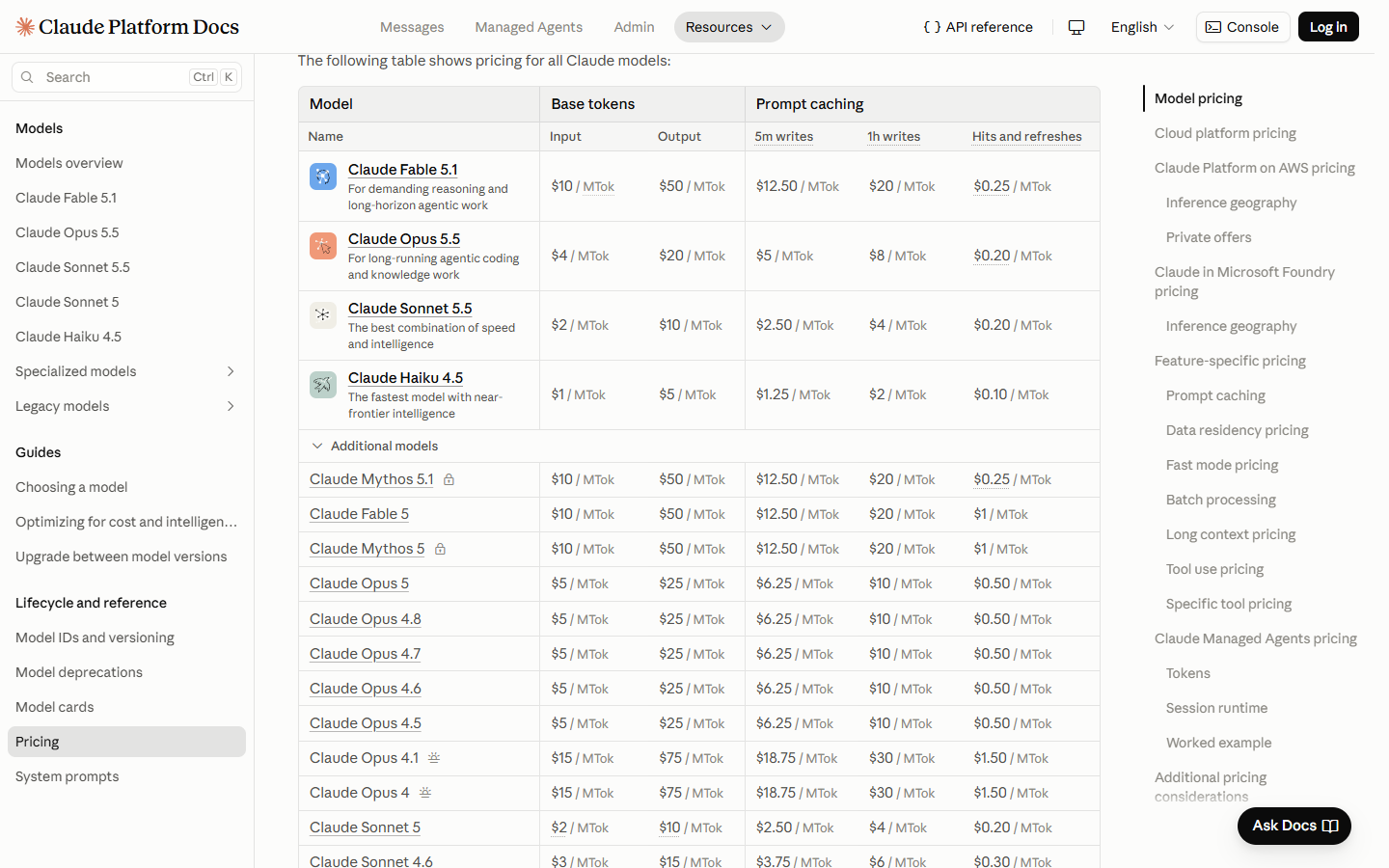The image size is (1389, 868).
Task: Click the Console button
Action: tap(1242, 27)
